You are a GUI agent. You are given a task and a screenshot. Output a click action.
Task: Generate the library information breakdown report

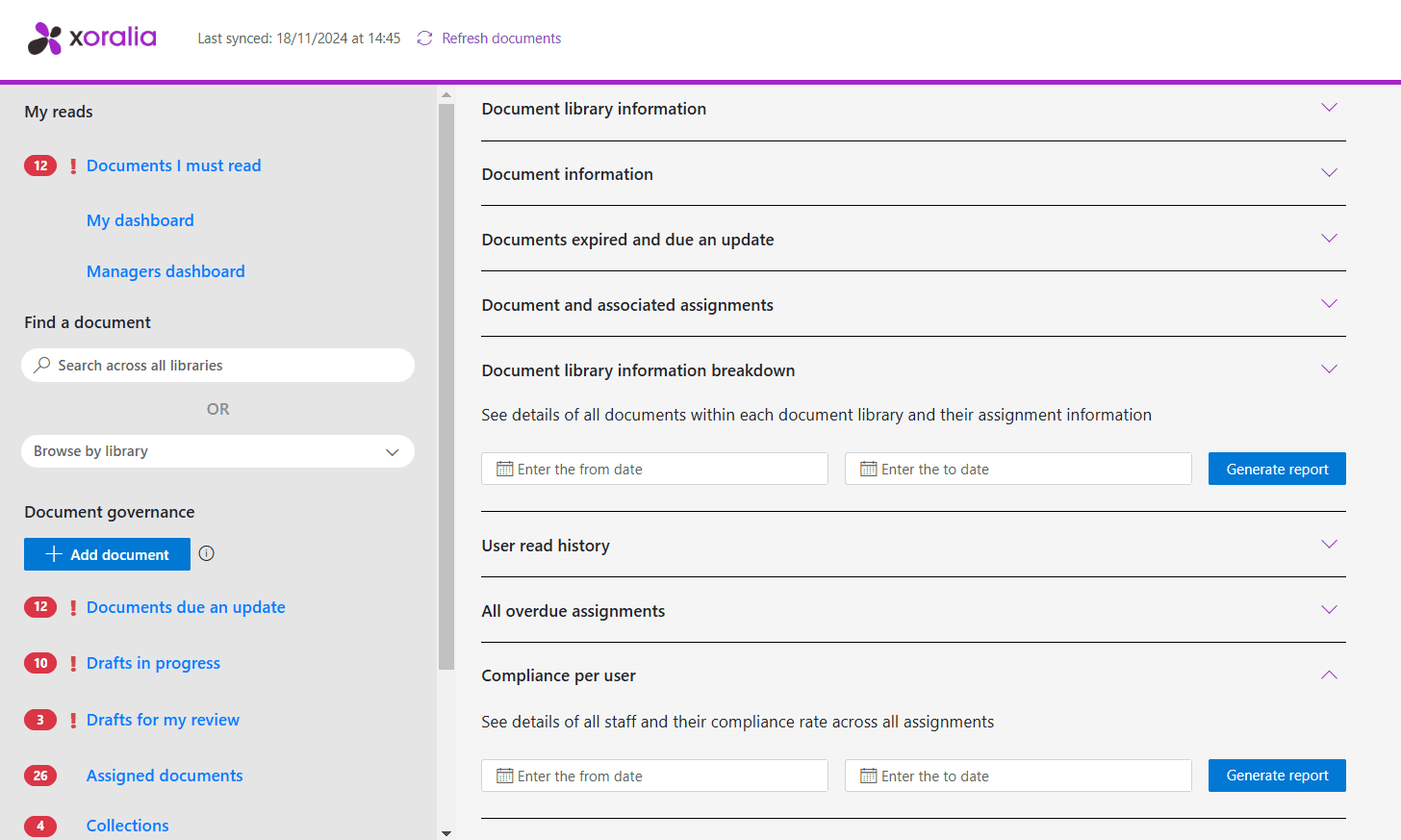coord(1277,469)
